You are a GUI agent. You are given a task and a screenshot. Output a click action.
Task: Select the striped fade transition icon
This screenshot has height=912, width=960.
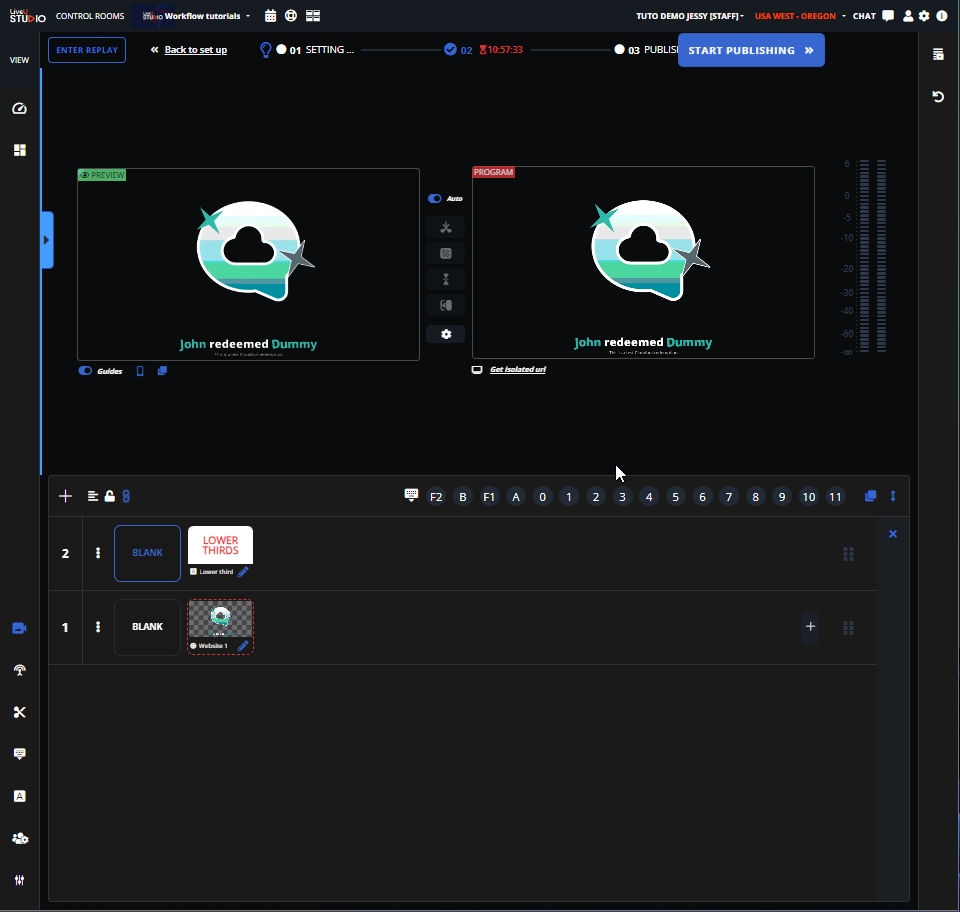(446, 253)
